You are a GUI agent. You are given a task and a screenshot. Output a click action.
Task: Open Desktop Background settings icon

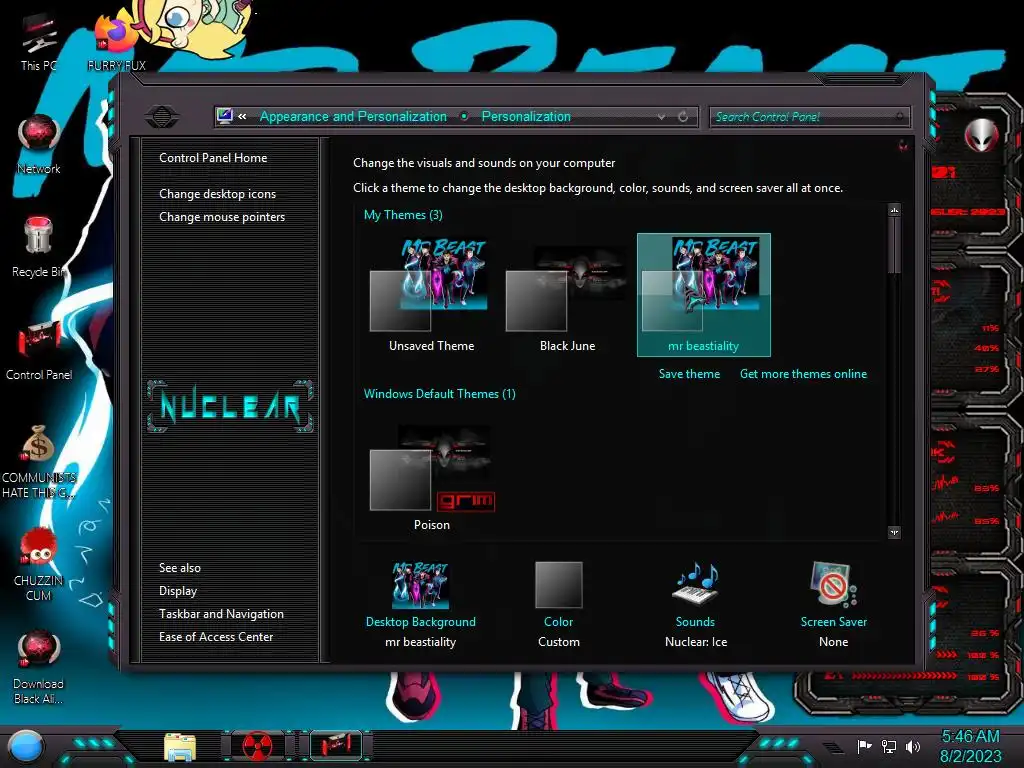(x=421, y=584)
